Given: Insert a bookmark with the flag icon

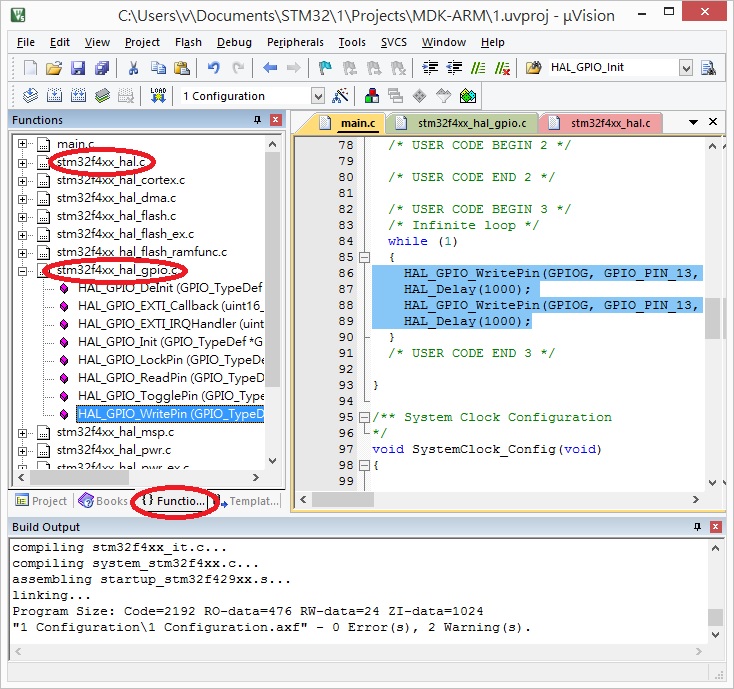Looking at the screenshot, I should (x=324, y=68).
